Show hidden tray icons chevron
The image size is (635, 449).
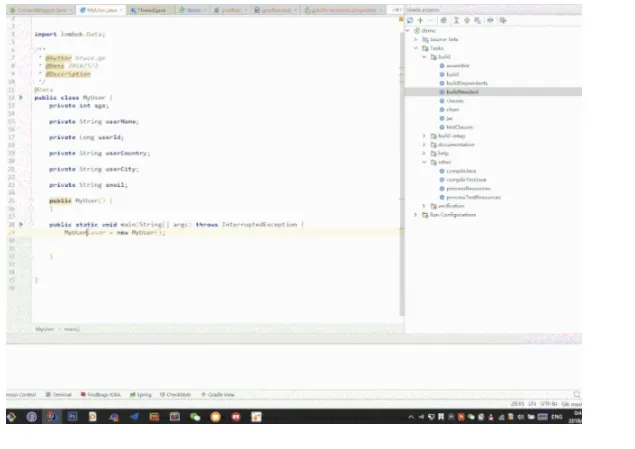click(411, 417)
